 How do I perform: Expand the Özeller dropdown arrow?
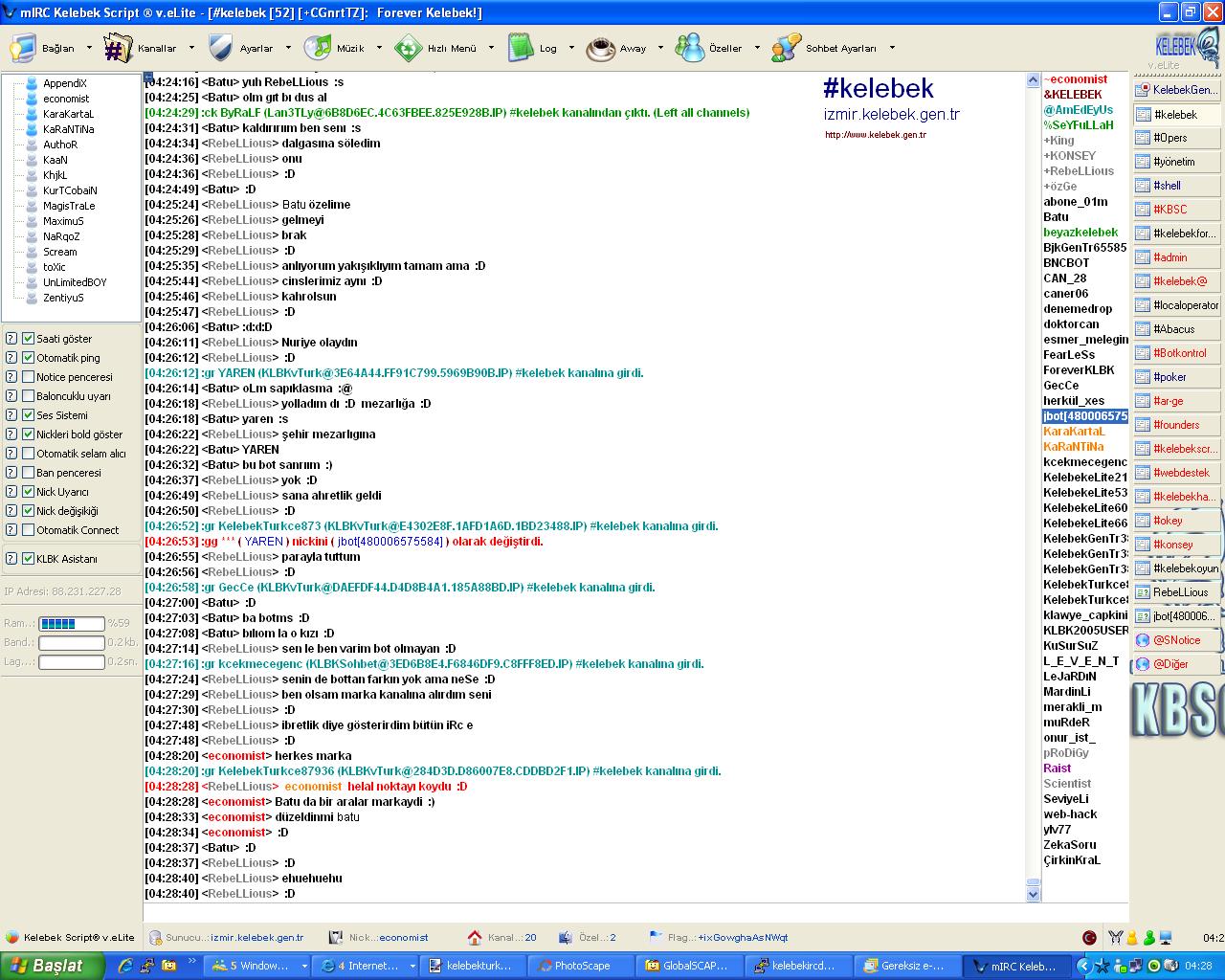tap(757, 48)
